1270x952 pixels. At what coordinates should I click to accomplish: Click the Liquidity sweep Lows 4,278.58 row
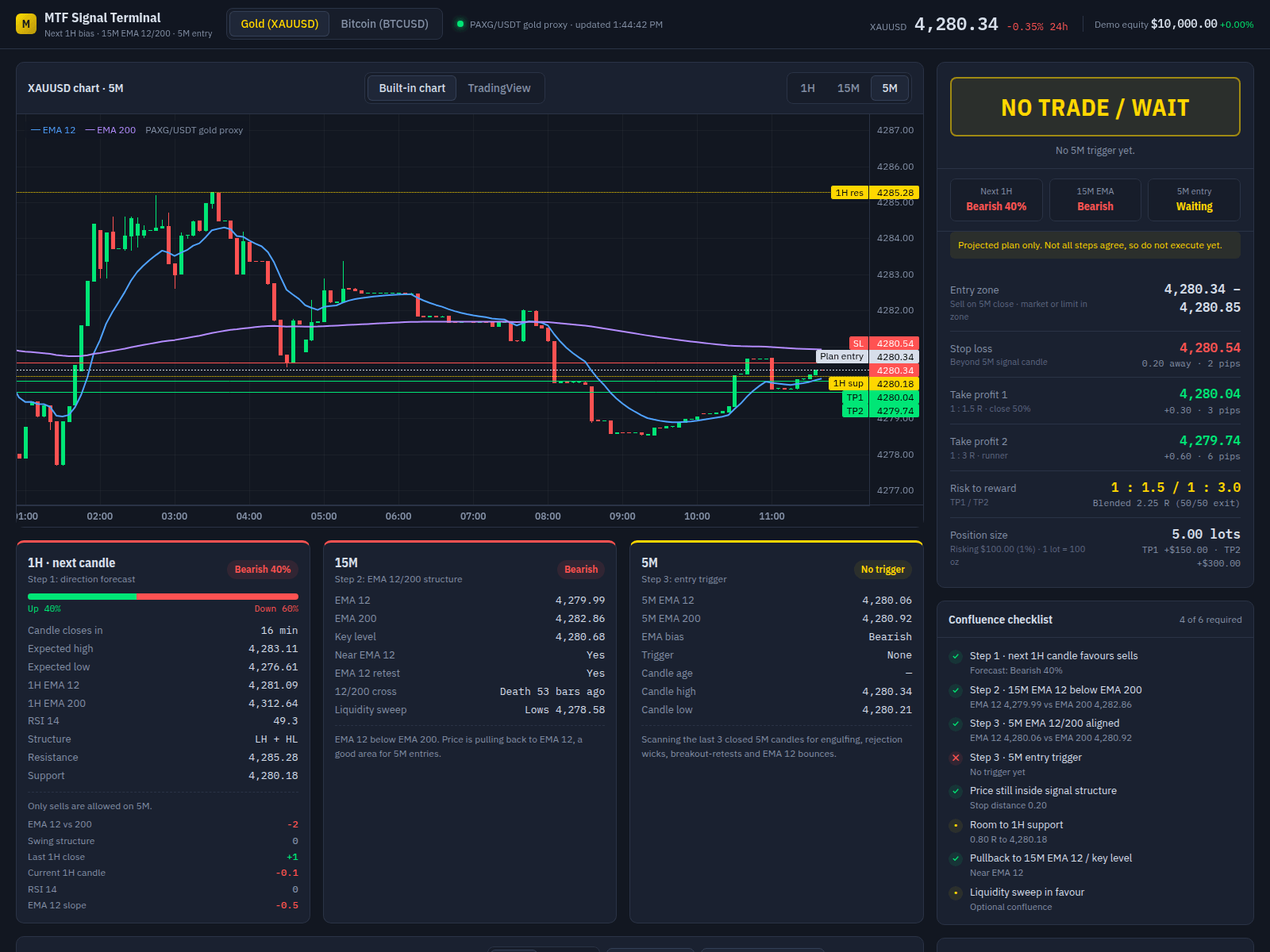(470, 710)
